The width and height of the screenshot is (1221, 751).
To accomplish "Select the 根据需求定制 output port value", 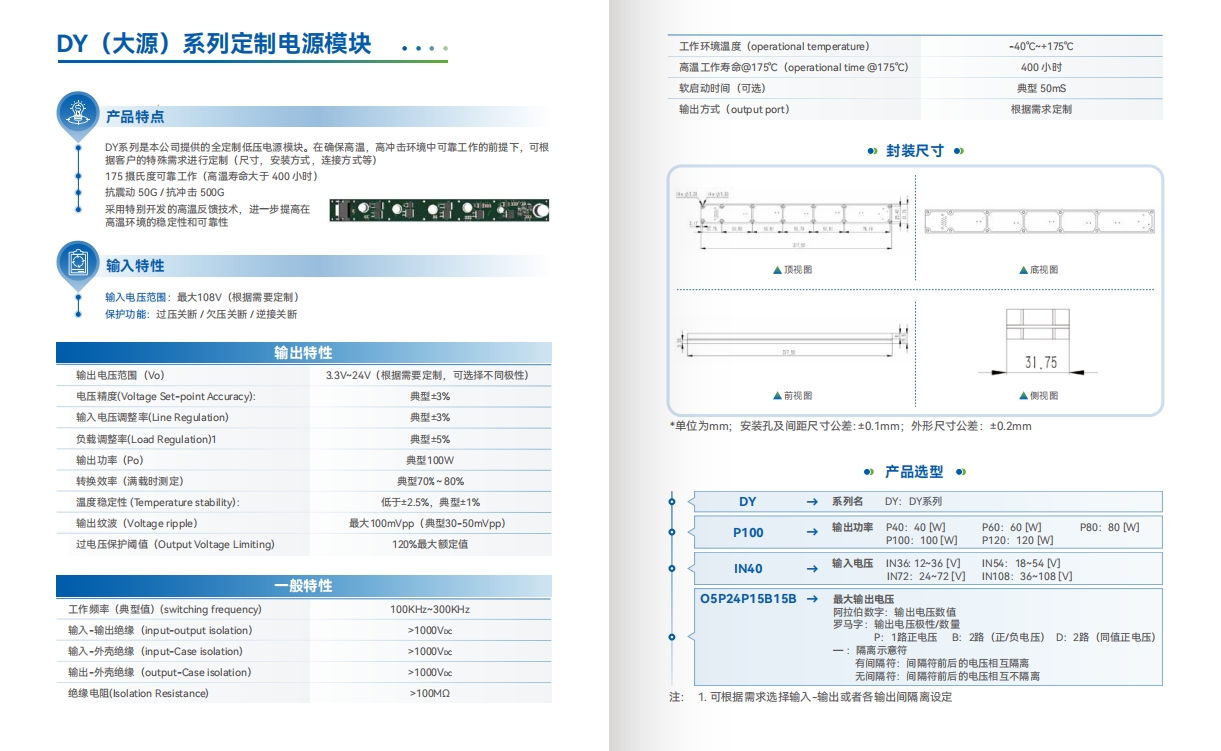I will pyautogui.click(x=1041, y=109).
